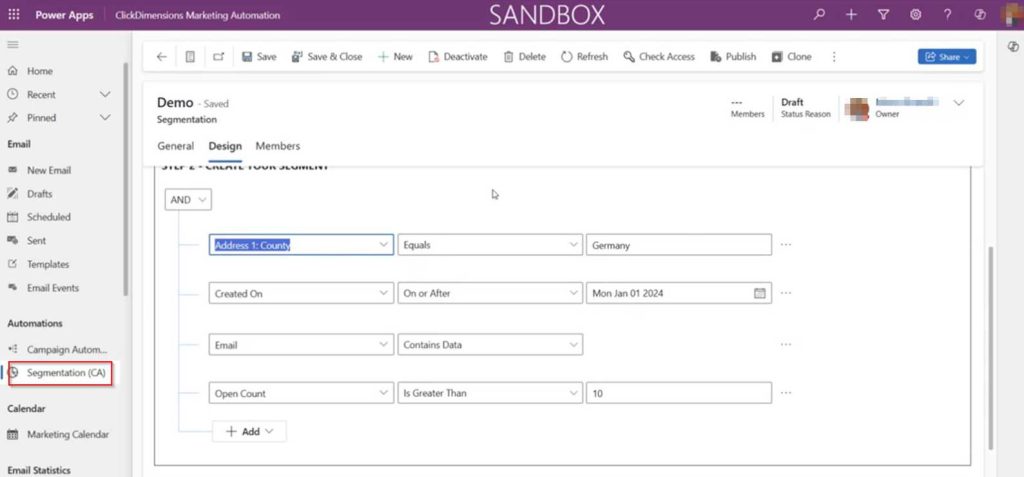The height and width of the screenshot is (477, 1024).
Task: Open options ellipsis for Open Count row
Action: tap(786, 393)
